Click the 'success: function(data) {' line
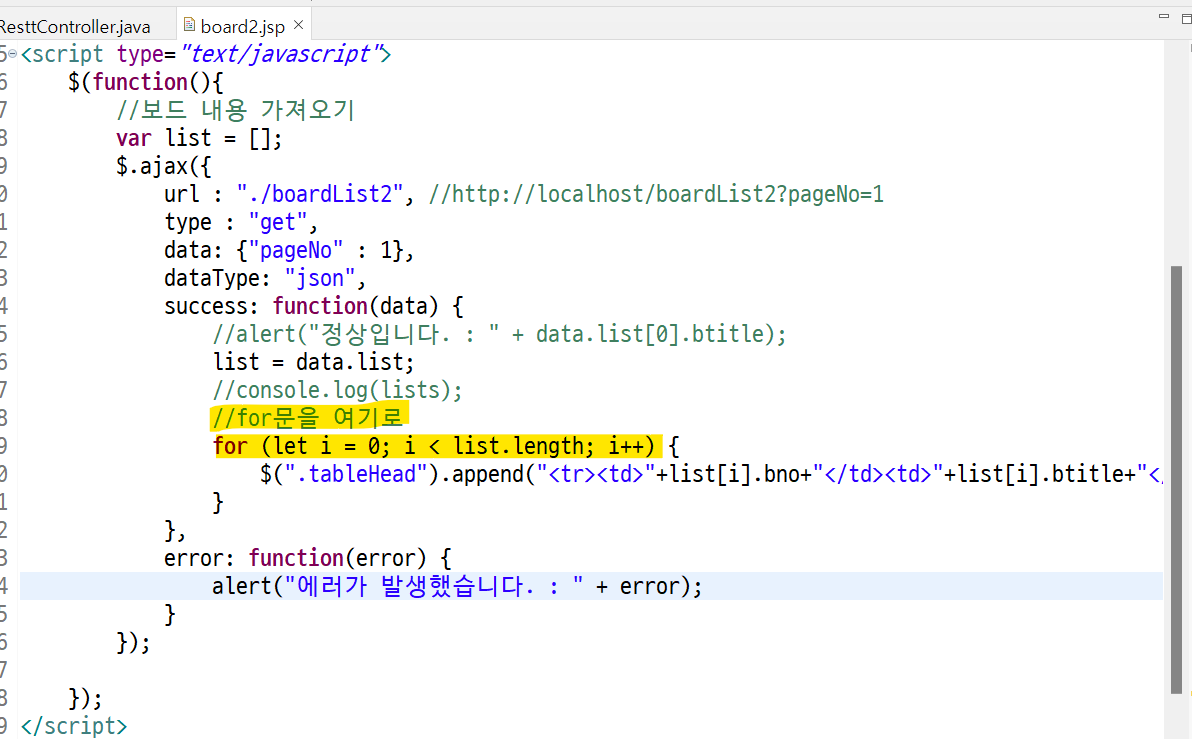 tap(314, 306)
